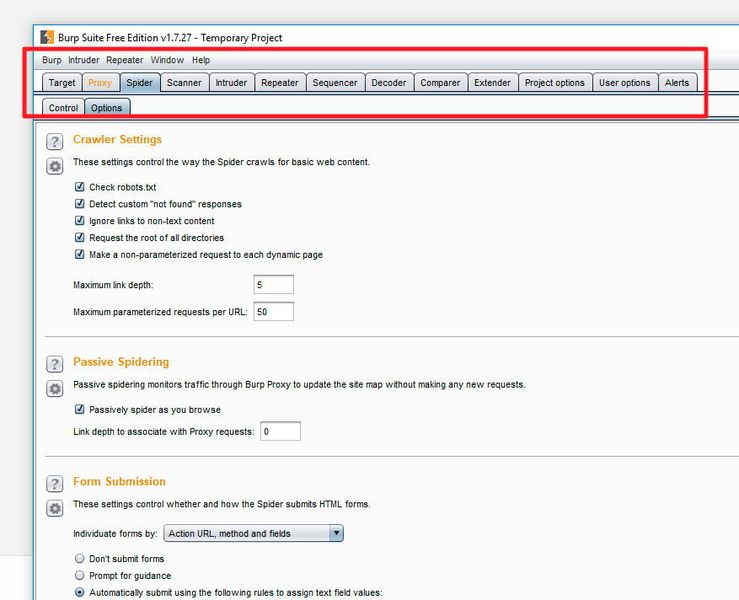Select the Spider Options sub-tab

107,108
